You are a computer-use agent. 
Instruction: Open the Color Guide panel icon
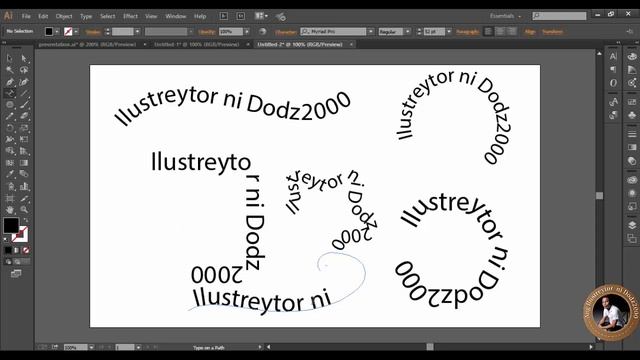(x=632, y=70)
